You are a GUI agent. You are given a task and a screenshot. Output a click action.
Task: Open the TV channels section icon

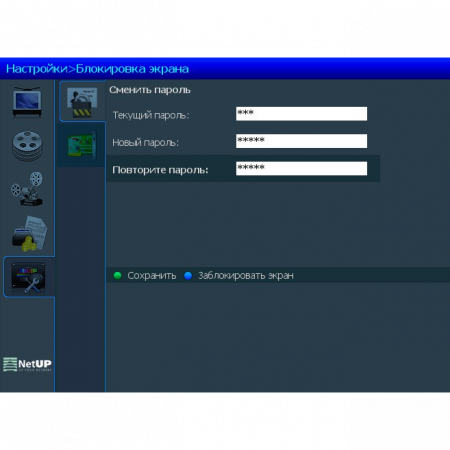click(x=27, y=102)
